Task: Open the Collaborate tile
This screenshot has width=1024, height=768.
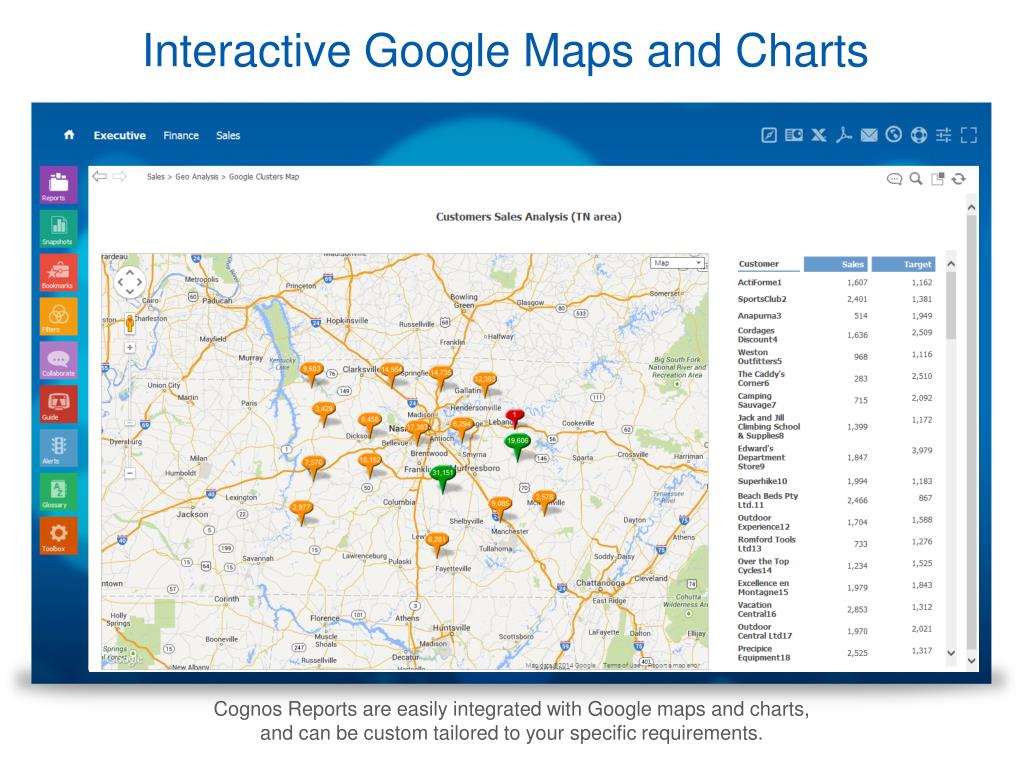Action: click(58, 360)
